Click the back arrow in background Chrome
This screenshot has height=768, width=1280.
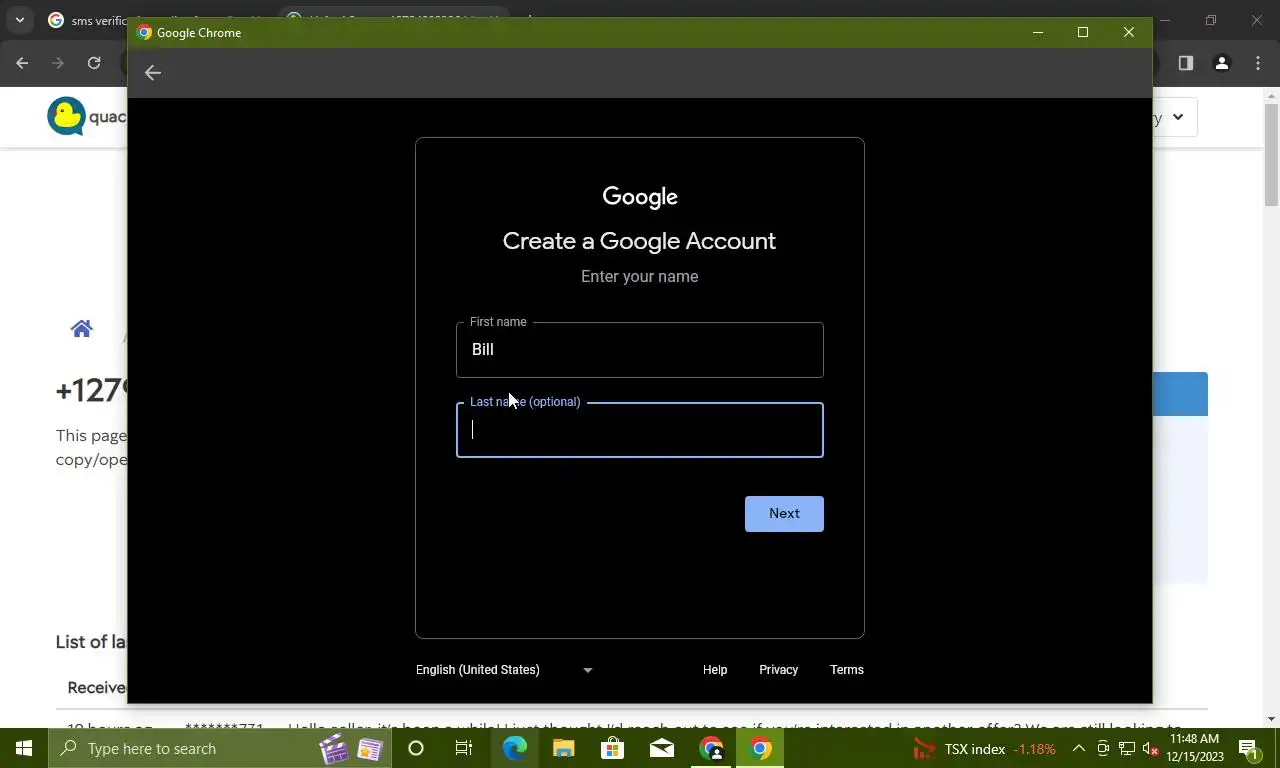[x=22, y=63]
